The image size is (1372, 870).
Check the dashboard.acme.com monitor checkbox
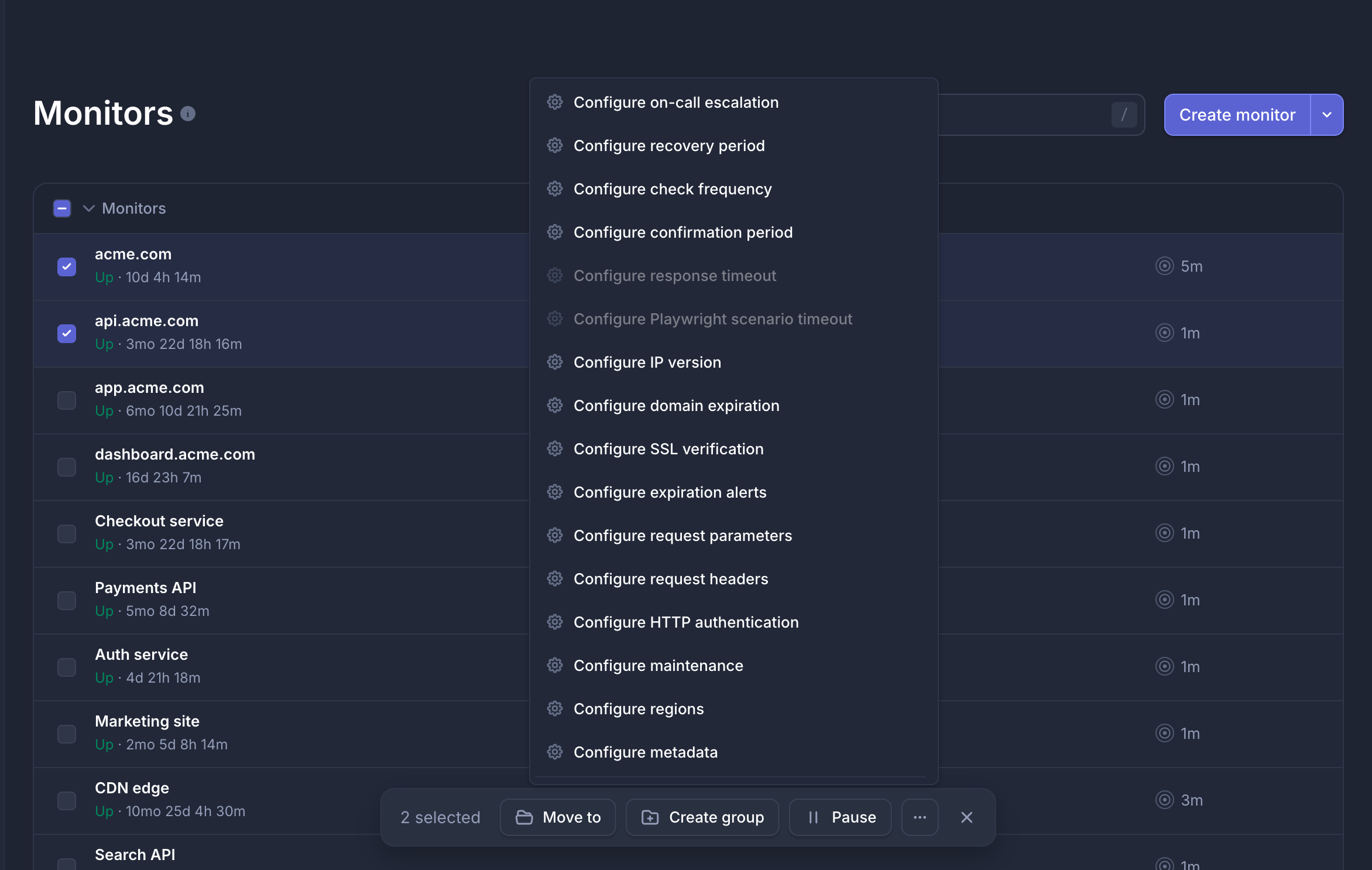tap(67, 467)
